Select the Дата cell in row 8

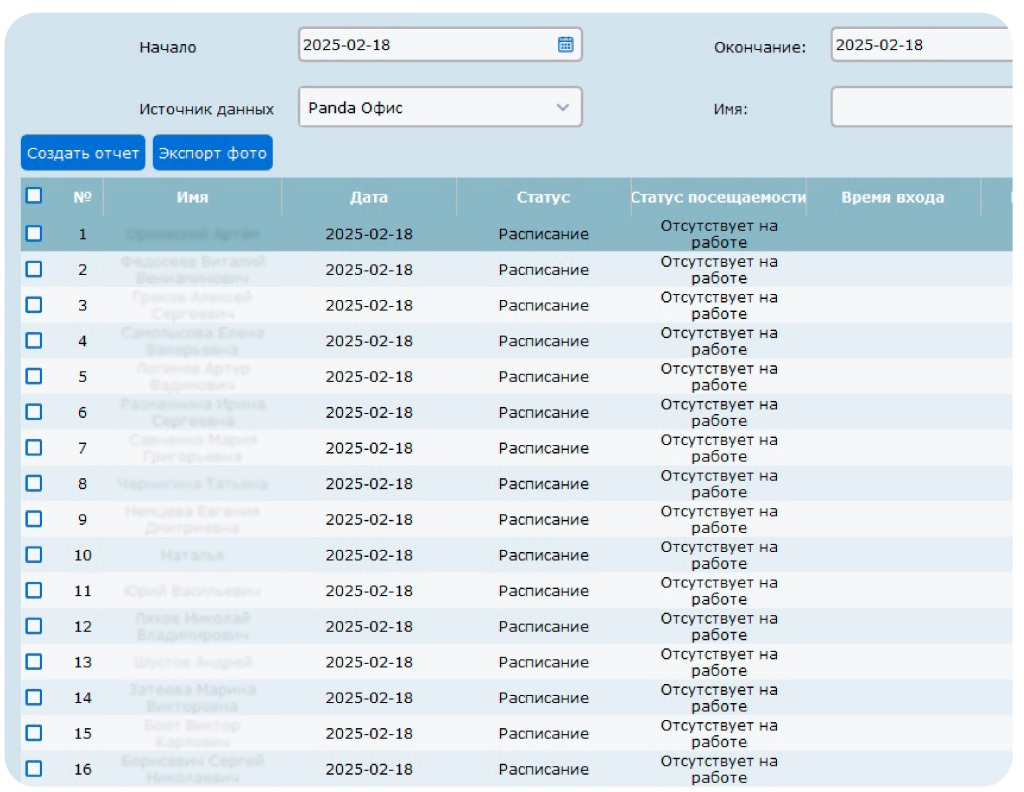coord(368,484)
